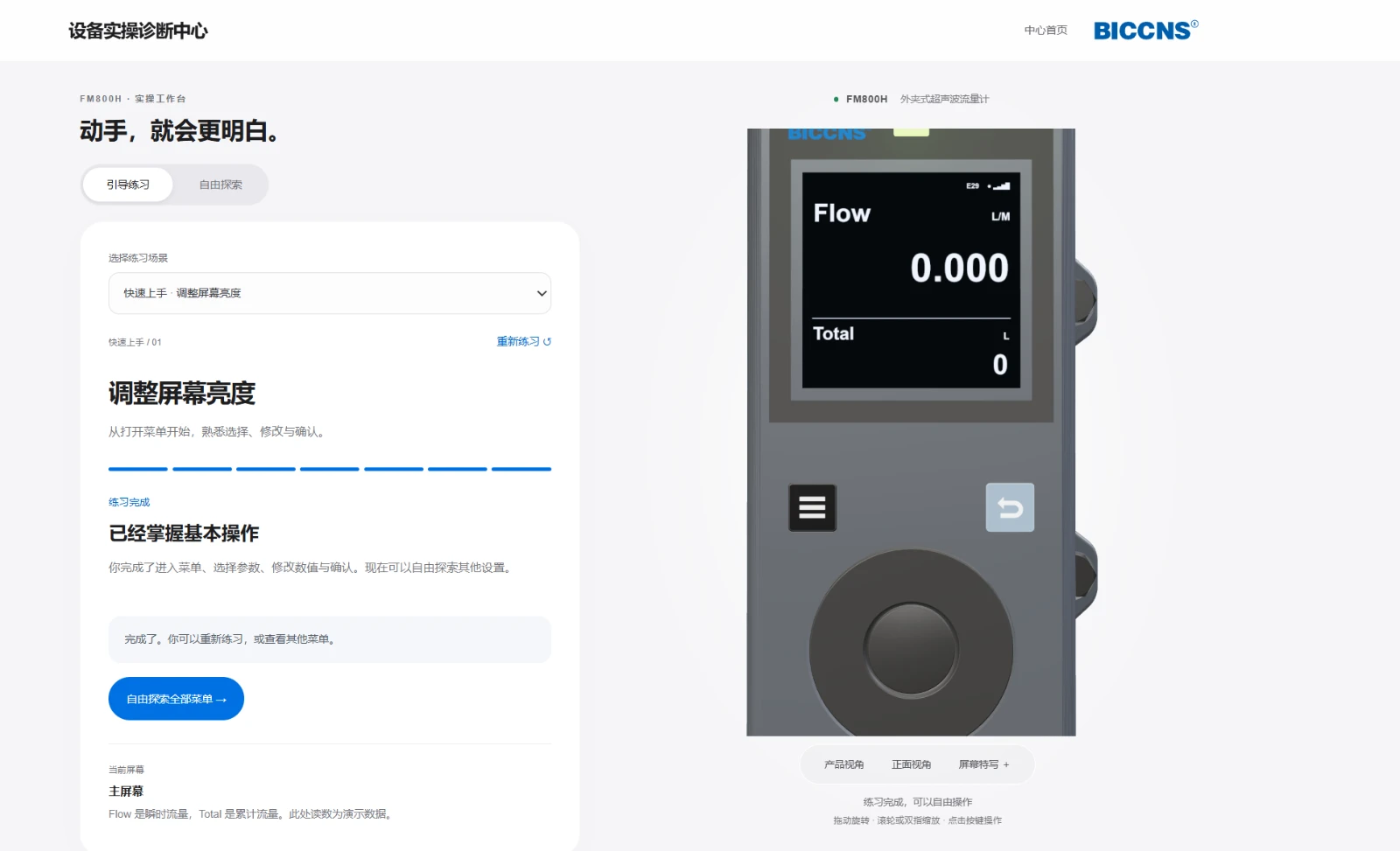Screen dimensions: 1400x851
Task: Click the round center knob on the device dial
Action: point(911,650)
